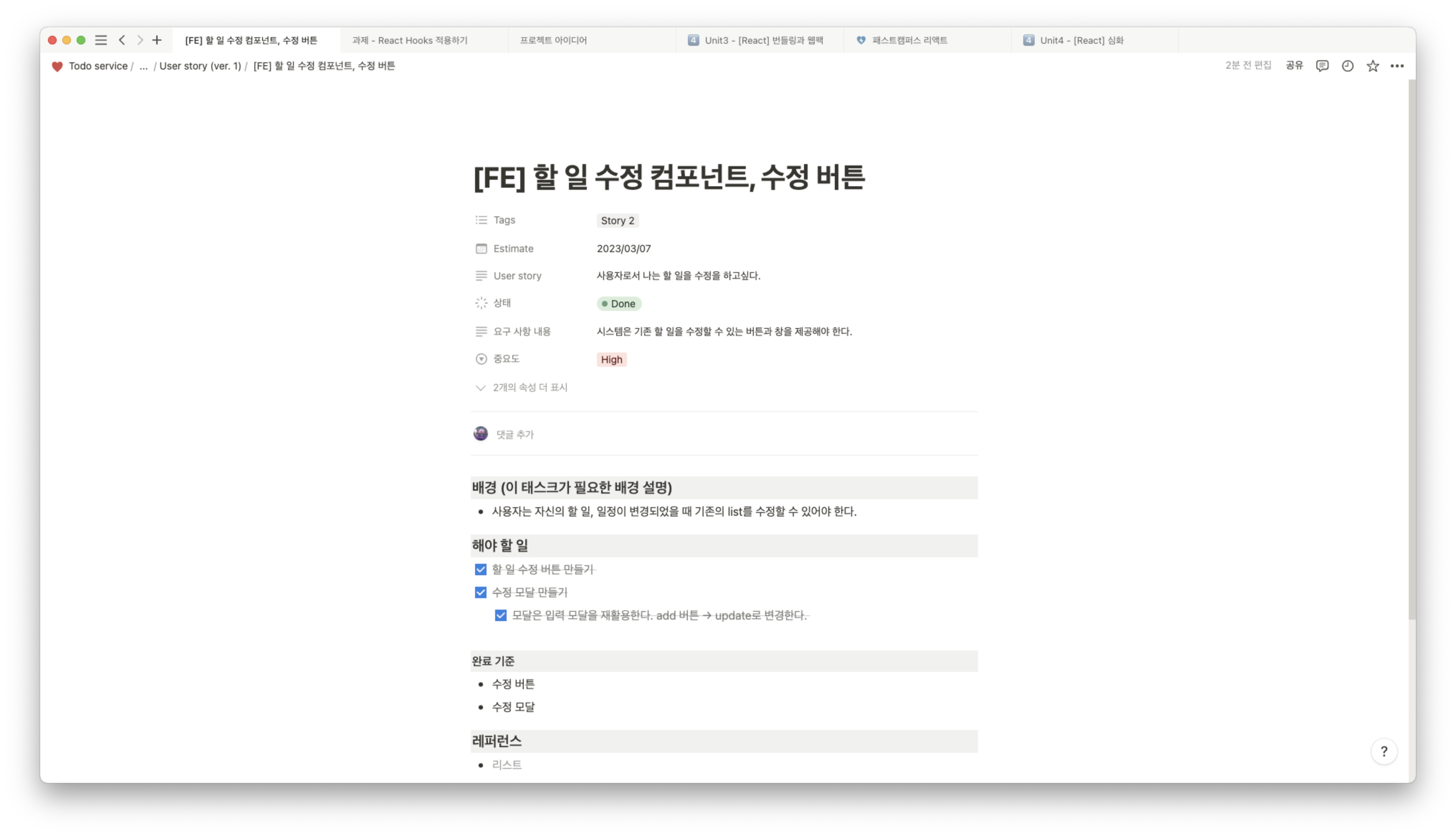Favorite this page with the star icon
This screenshot has height=836, width=1456.
click(x=1373, y=66)
